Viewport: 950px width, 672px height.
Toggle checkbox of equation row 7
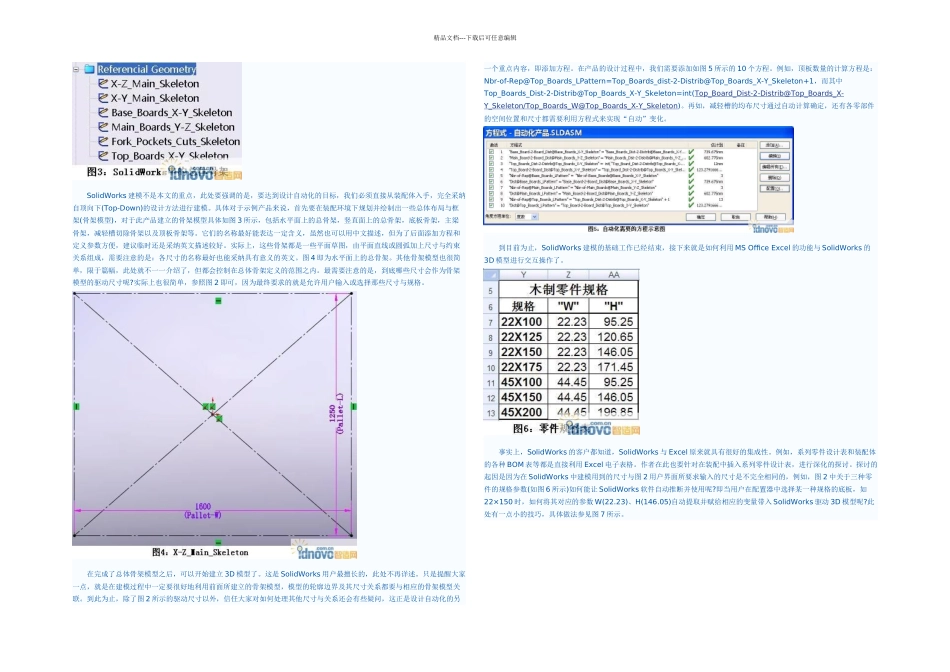(491, 187)
